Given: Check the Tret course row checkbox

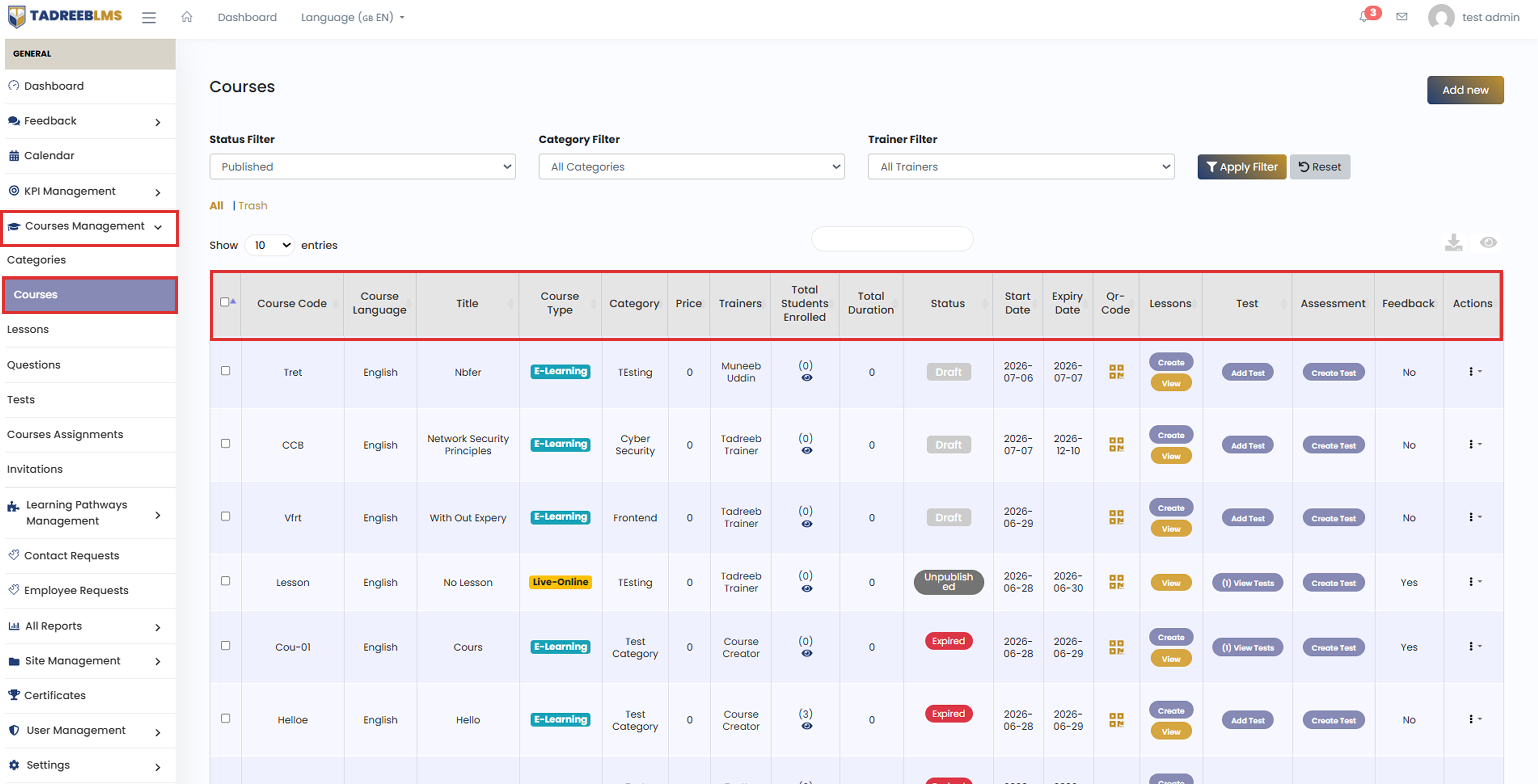Looking at the screenshot, I should [225, 370].
